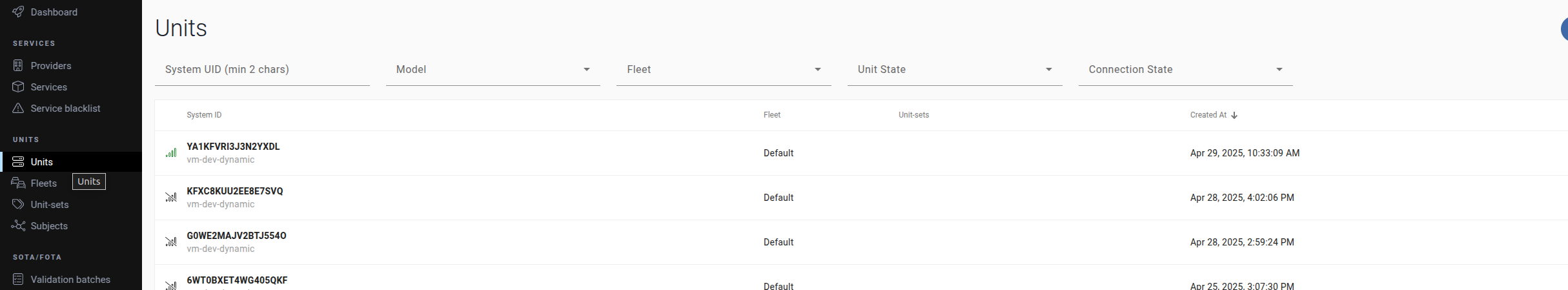This screenshot has height=290, width=1568.
Task: Click the Validation batches list icon
Action: coord(18,279)
